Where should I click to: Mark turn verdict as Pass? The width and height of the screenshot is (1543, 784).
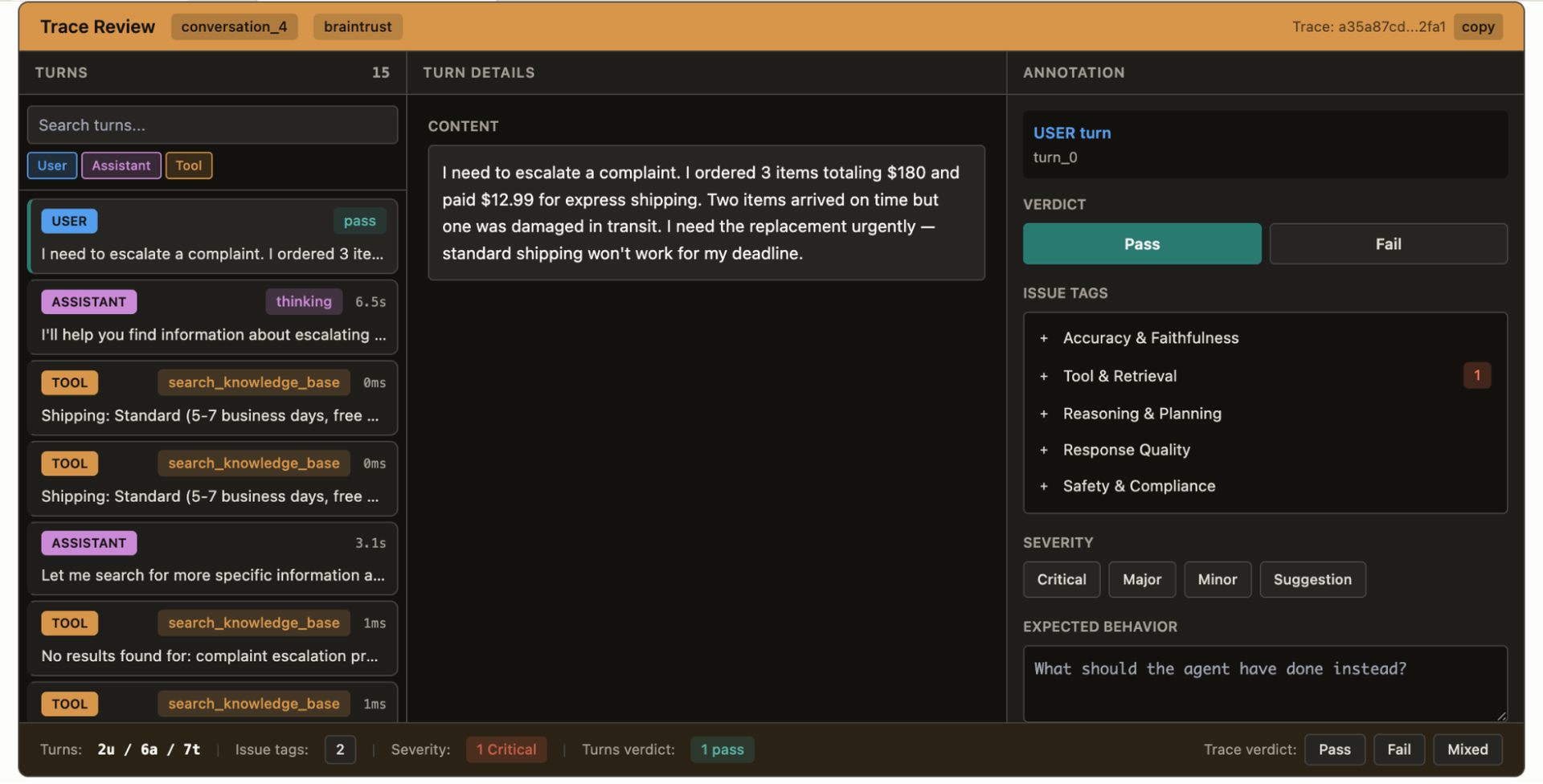(x=1141, y=244)
